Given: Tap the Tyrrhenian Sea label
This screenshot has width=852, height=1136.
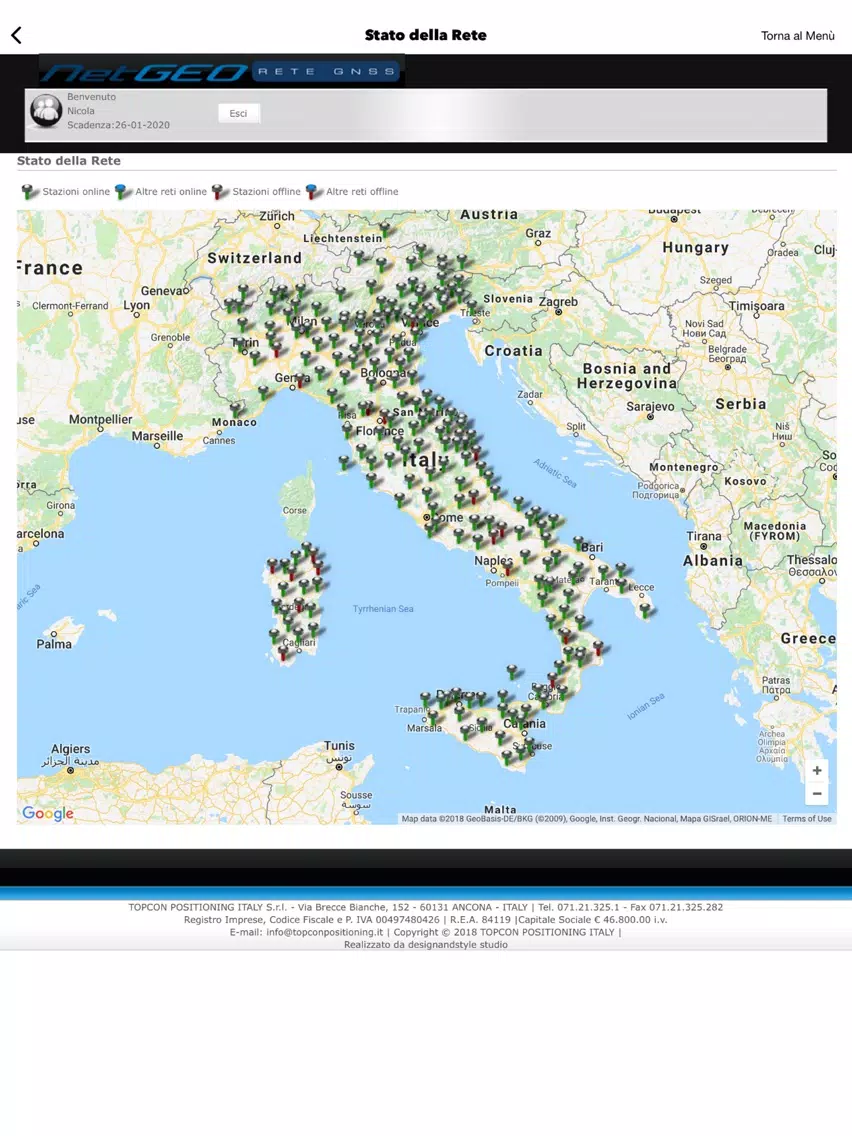Looking at the screenshot, I should coord(383,609).
